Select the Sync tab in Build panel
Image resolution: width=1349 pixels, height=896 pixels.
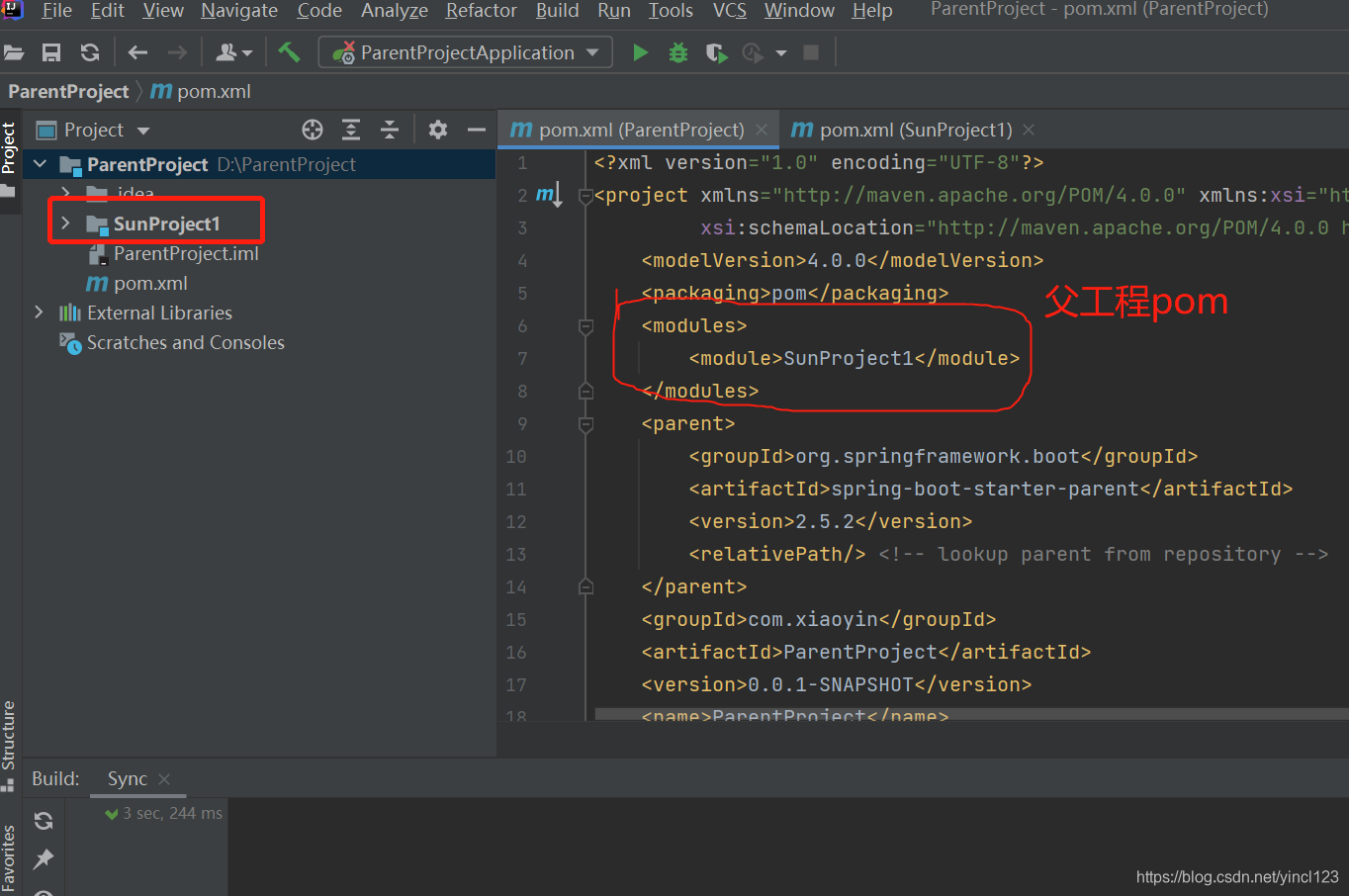[128, 779]
